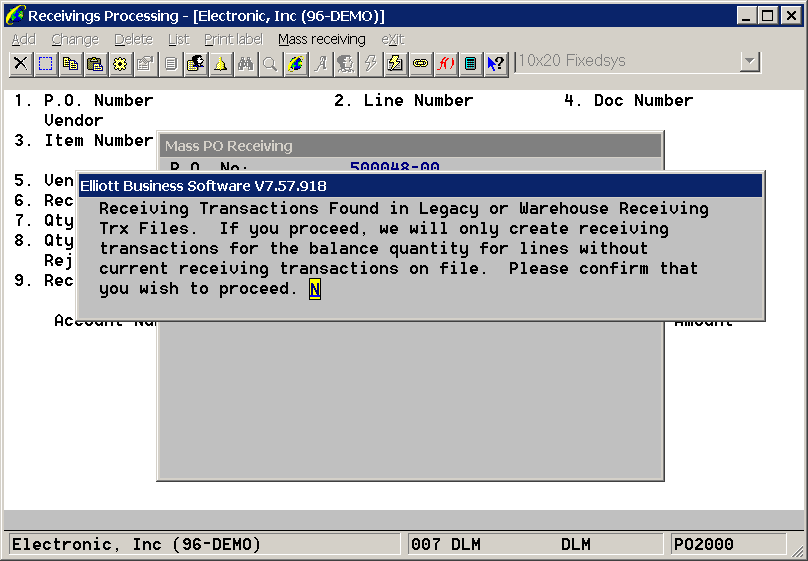Click the 500048-00 P.O. number value
Image resolution: width=808 pixels, height=561 pixels.
[x=395, y=167]
